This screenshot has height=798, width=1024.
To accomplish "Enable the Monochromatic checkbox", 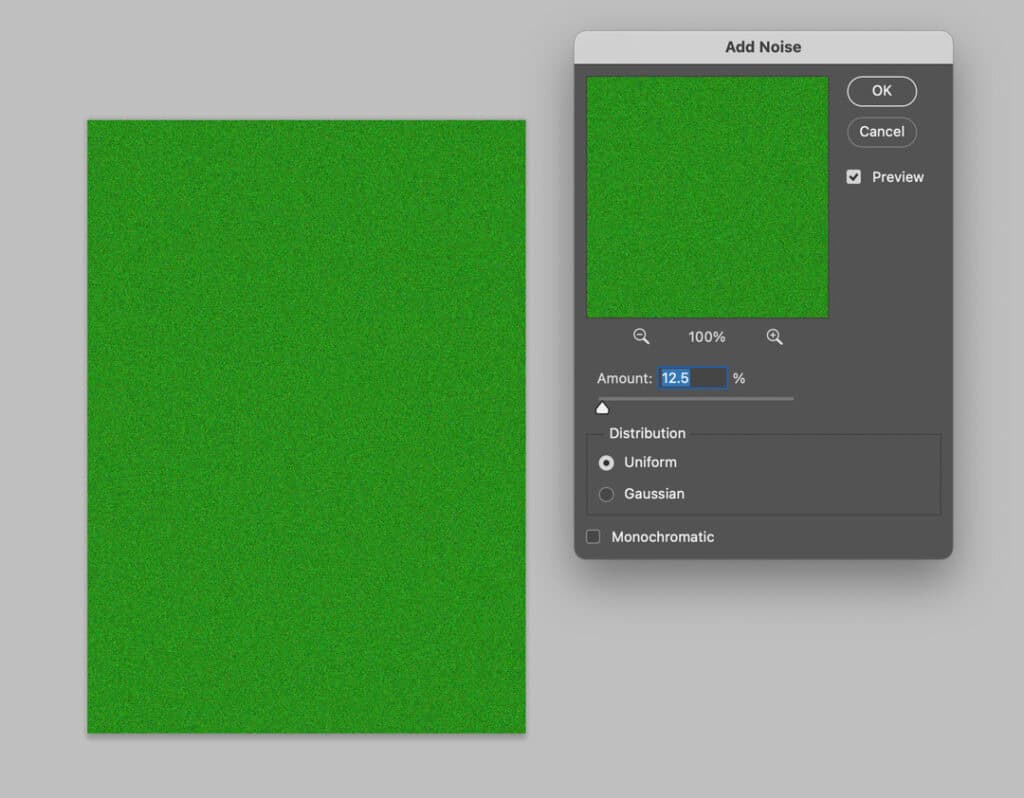I will pos(593,537).
